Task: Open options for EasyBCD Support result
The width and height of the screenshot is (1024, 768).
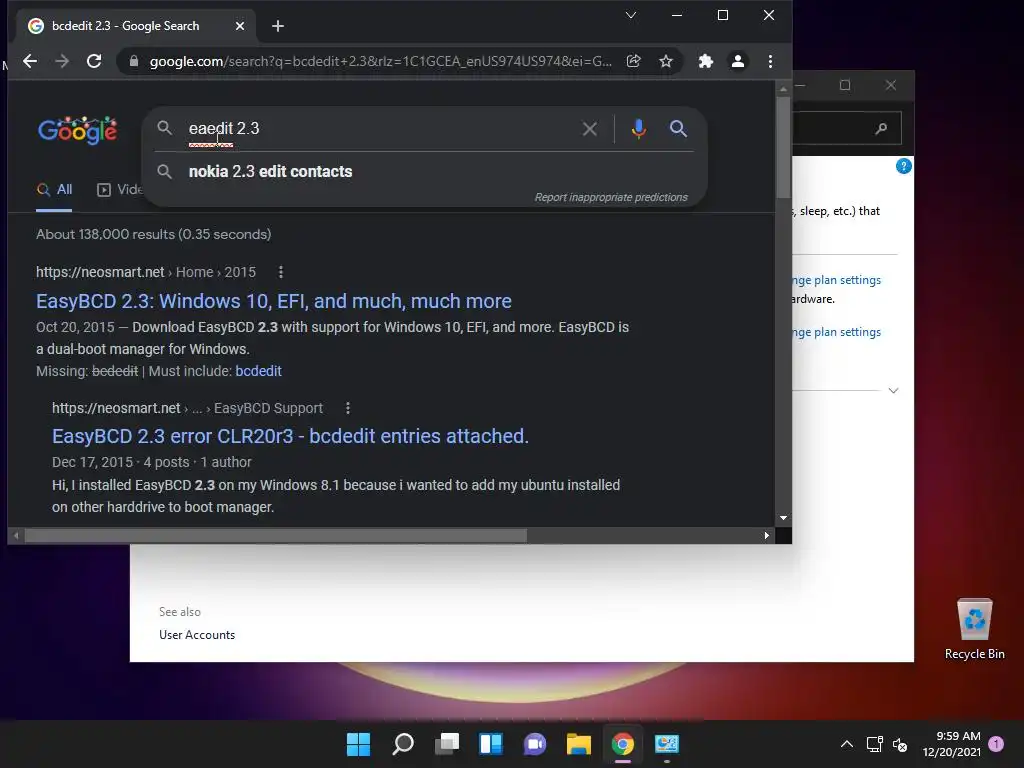Action: (348, 408)
